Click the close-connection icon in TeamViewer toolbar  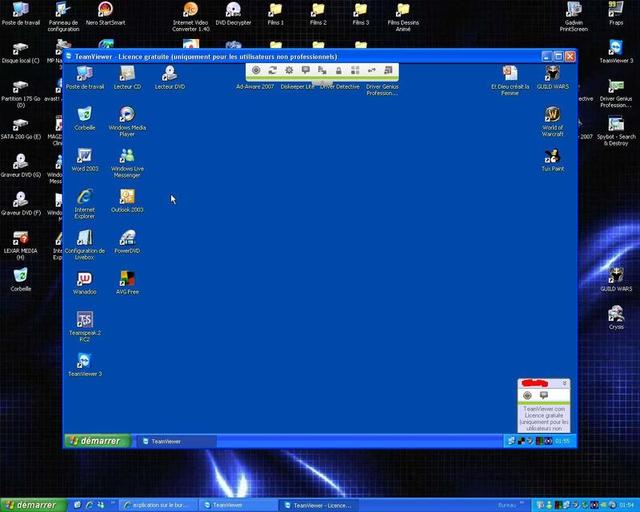[x=256, y=70]
